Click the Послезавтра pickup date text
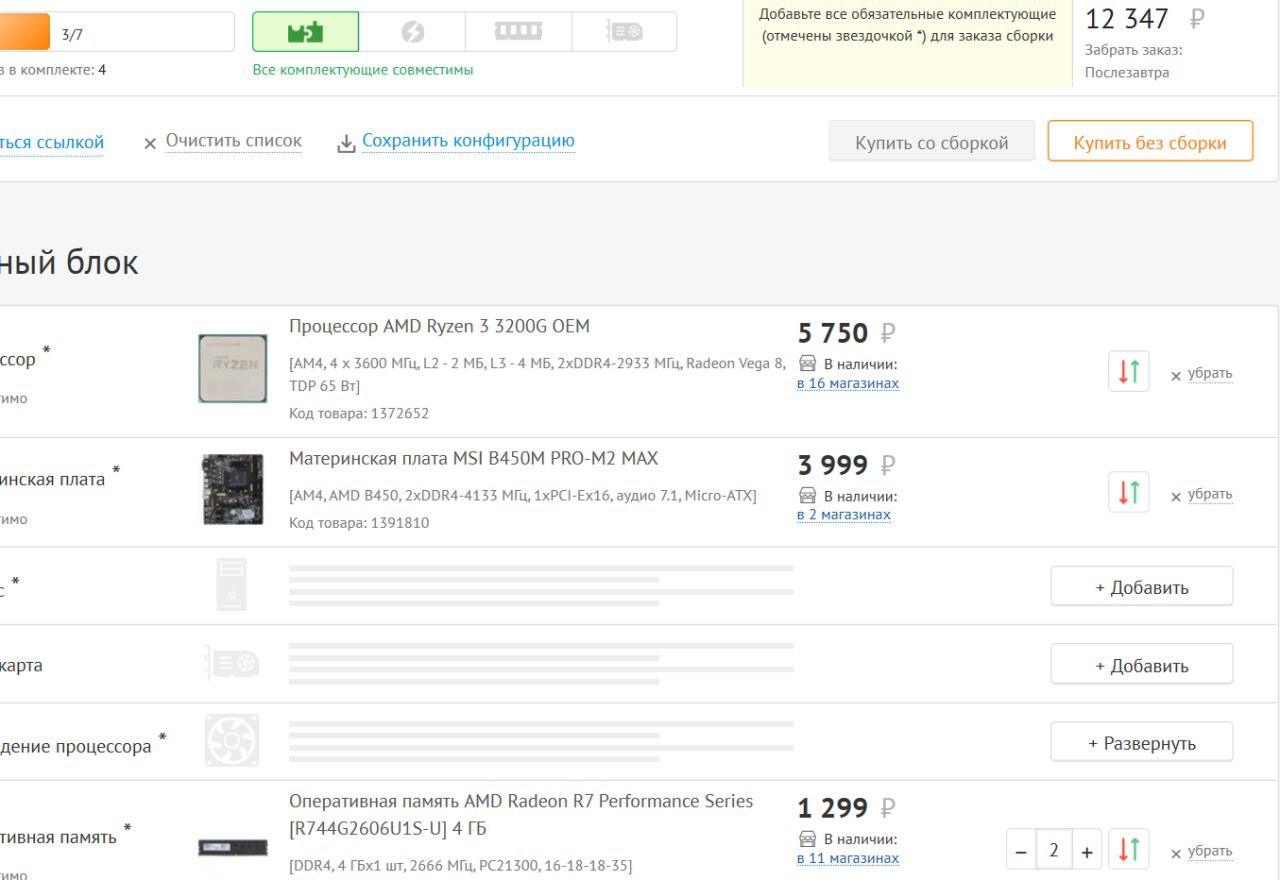Image resolution: width=1280 pixels, height=880 pixels. click(x=1127, y=72)
